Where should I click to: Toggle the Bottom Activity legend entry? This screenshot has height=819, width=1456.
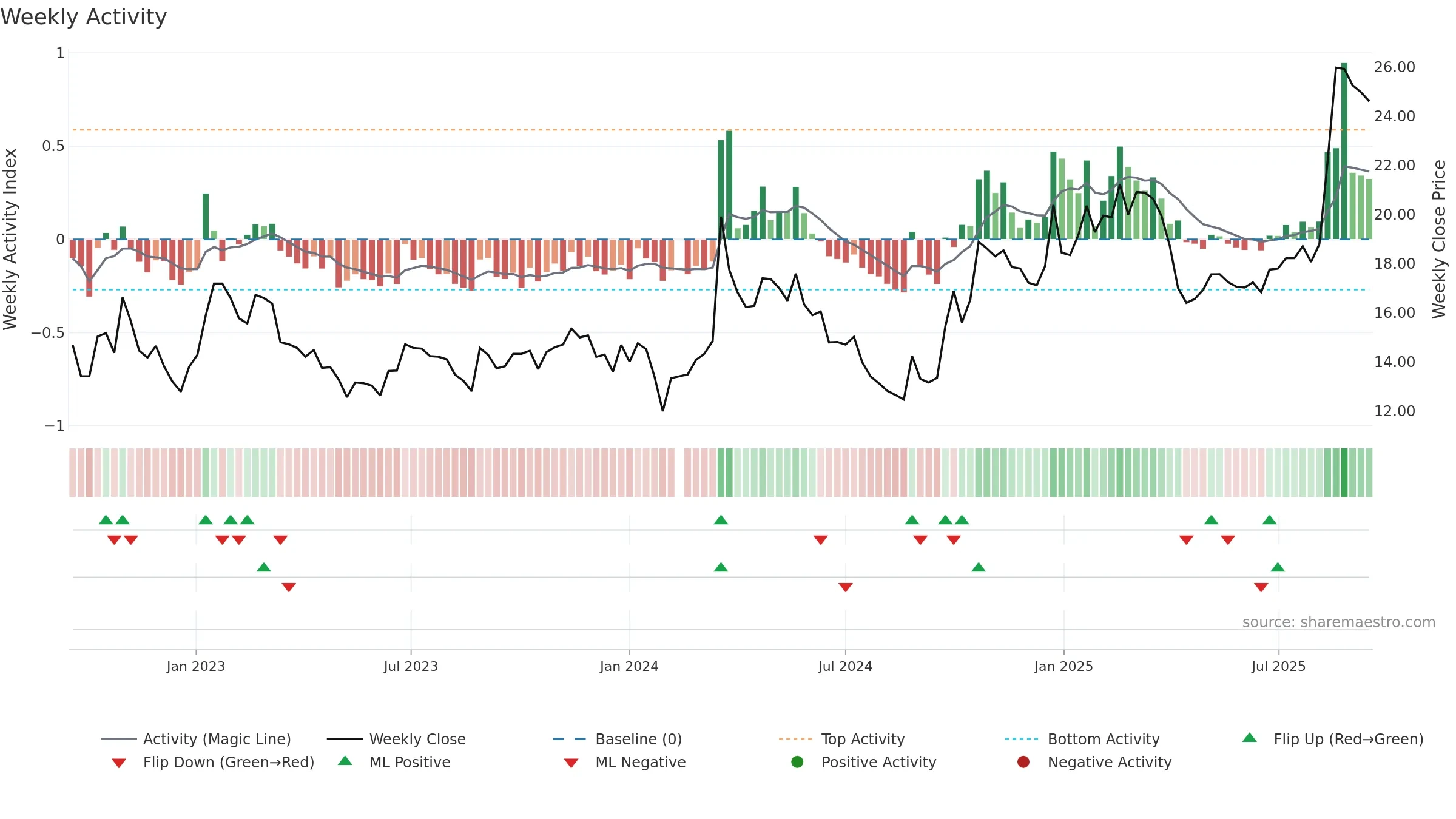coord(1082,739)
